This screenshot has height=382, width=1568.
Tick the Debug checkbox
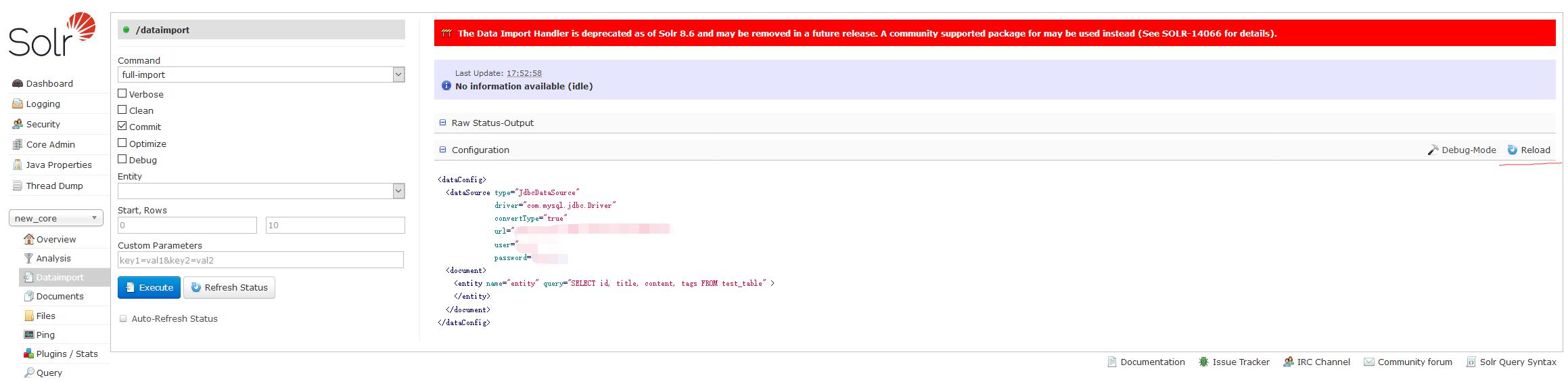(x=122, y=159)
